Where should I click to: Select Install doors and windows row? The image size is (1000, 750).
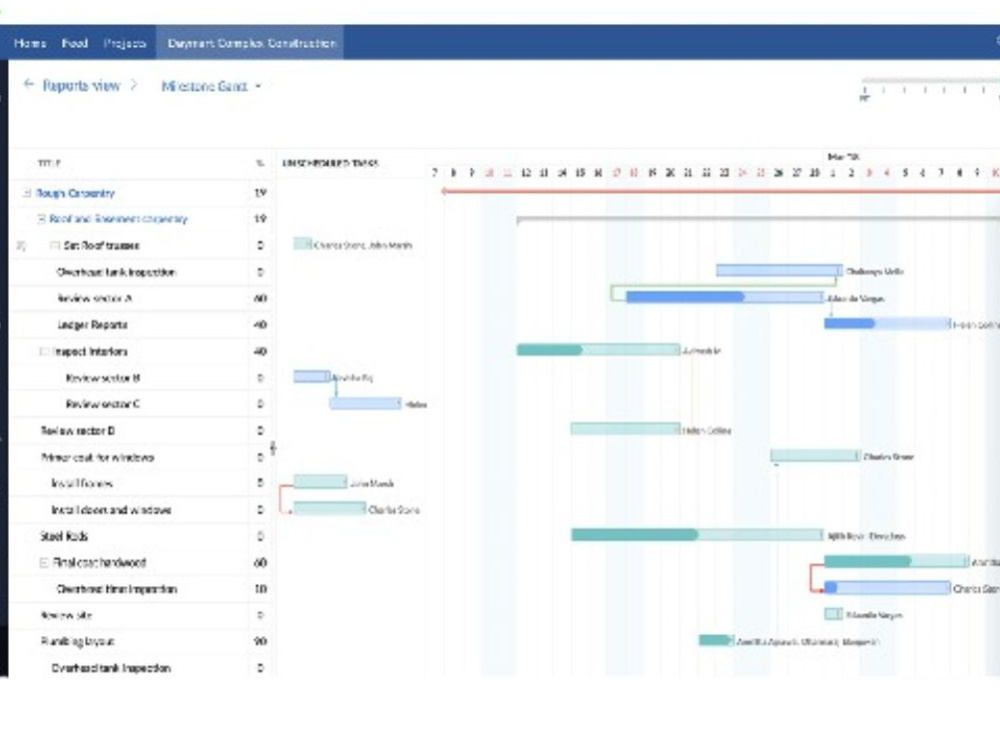140,510
